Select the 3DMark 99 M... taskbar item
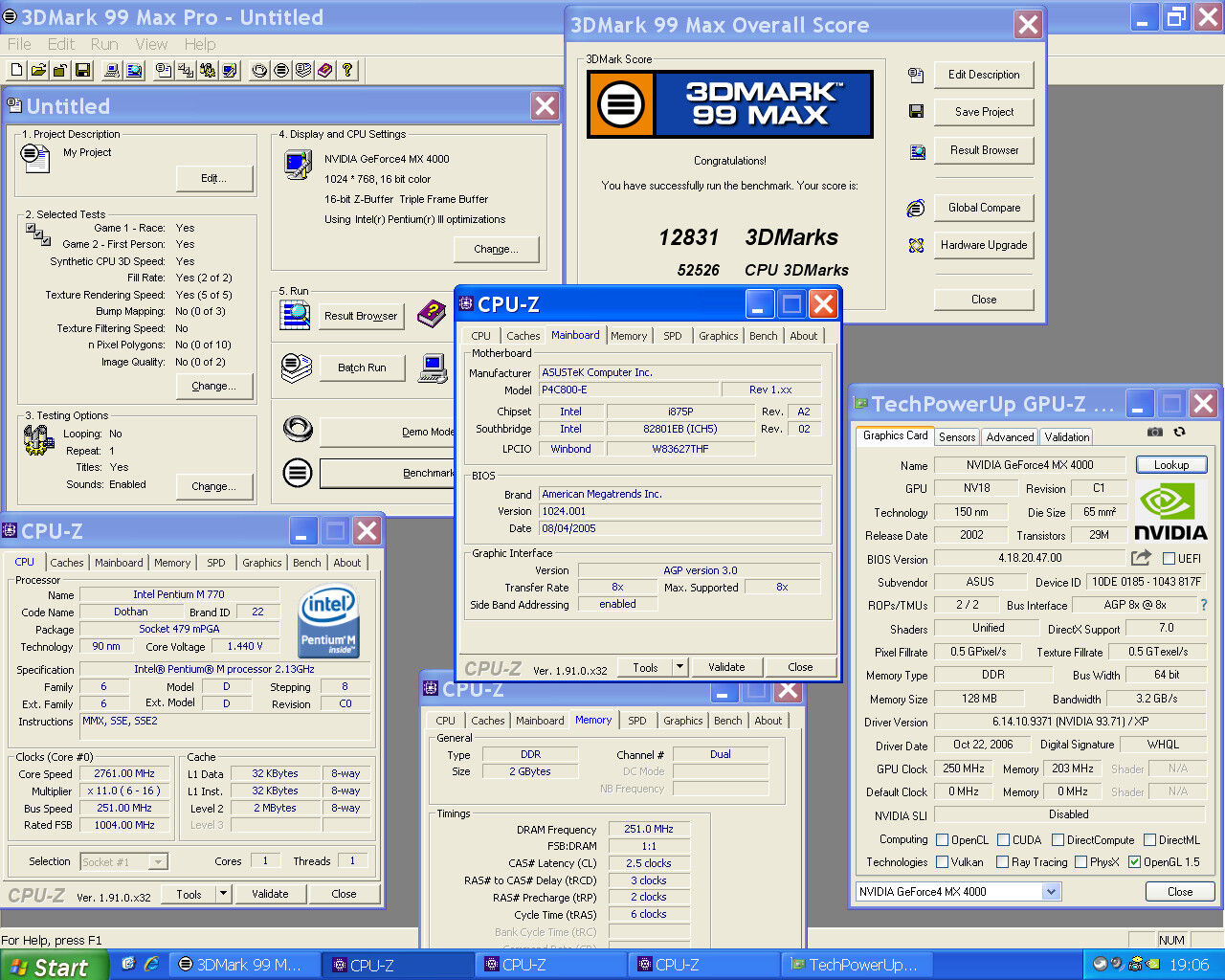Image resolution: width=1225 pixels, height=980 pixels. point(243,965)
